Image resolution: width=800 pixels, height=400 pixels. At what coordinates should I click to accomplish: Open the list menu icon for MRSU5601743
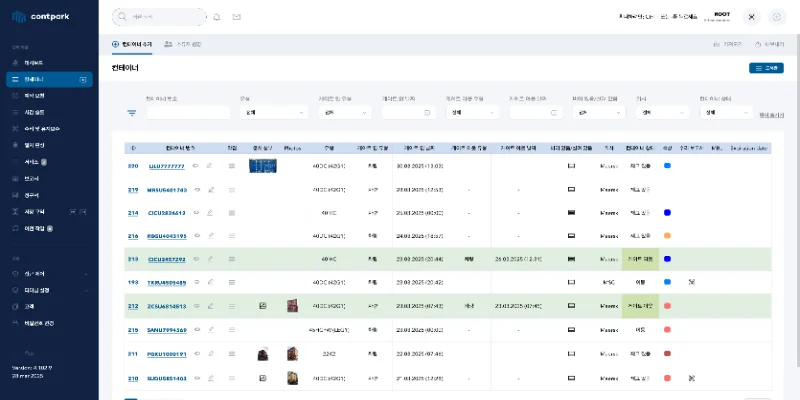coord(232,189)
